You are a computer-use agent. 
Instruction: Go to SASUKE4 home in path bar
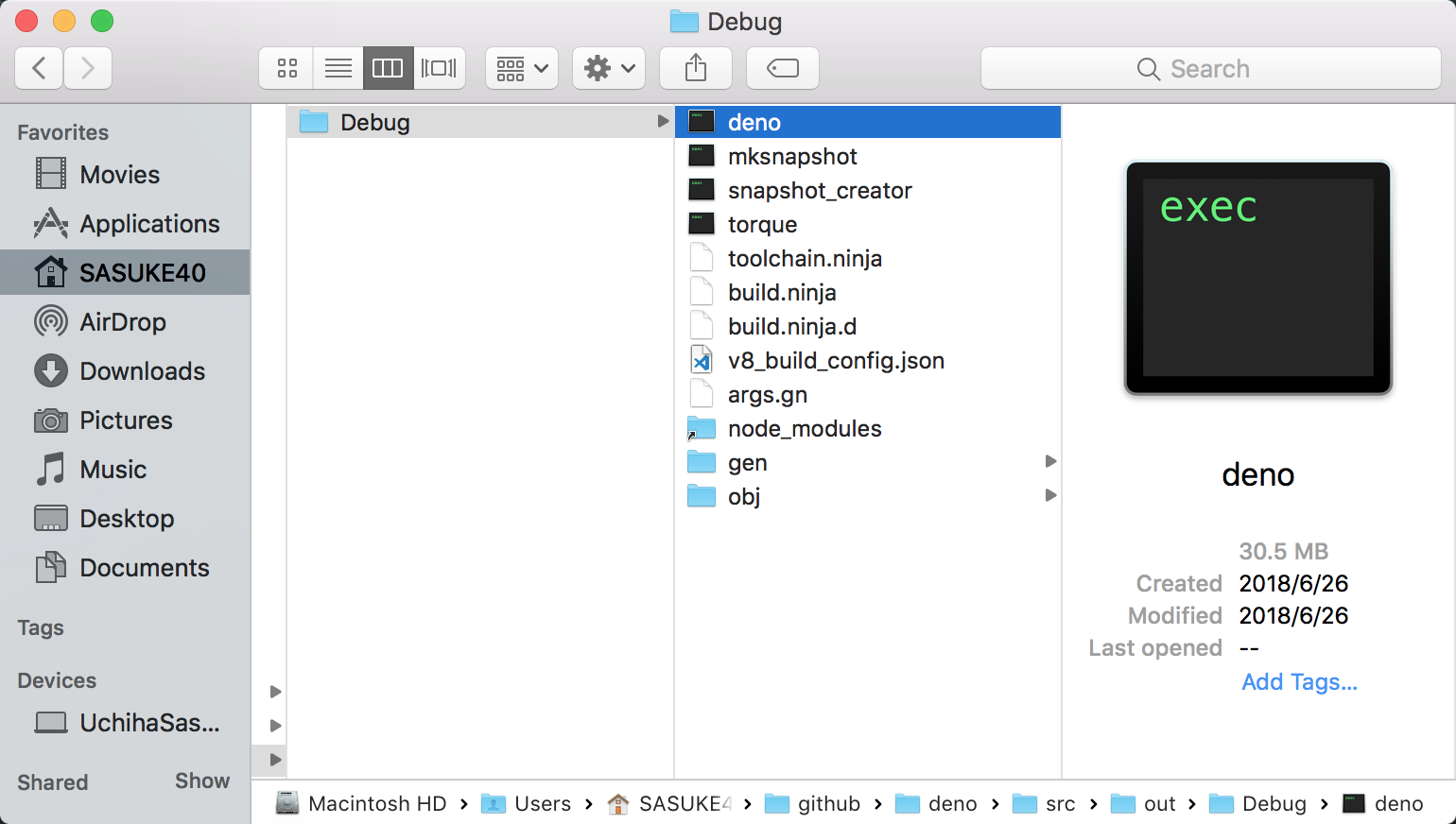[669, 803]
